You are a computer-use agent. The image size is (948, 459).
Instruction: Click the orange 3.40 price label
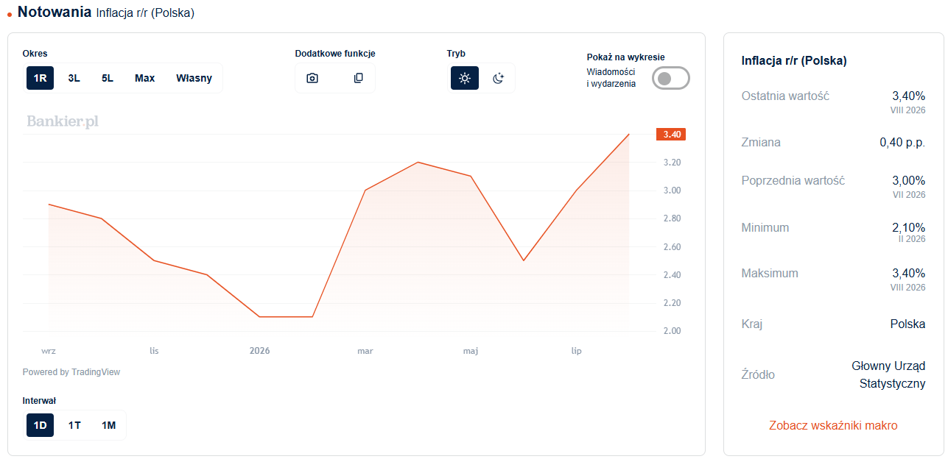tap(670, 134)
